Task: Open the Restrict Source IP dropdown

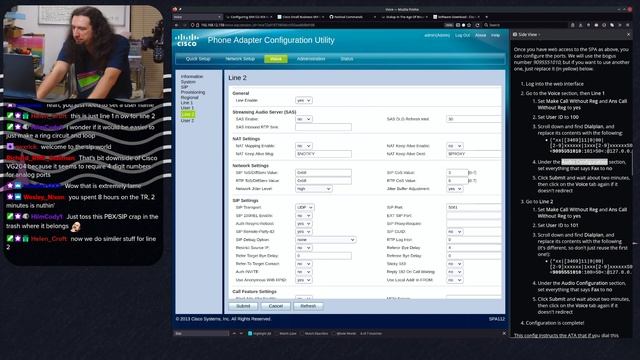Action: 304,248
